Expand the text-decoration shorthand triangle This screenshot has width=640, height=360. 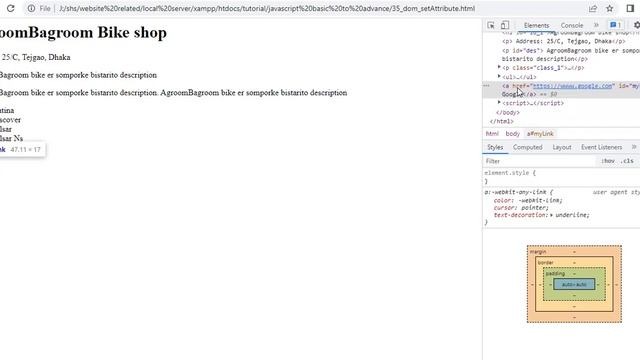pyautogui.click(x=551, y=215)
